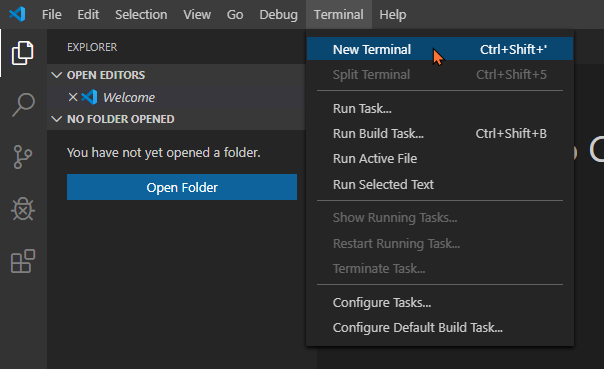Image resolution: width=604 pixels, height=369 pixels.
Task: Close the Welcome editor with the X
Action: coord(73,97)
